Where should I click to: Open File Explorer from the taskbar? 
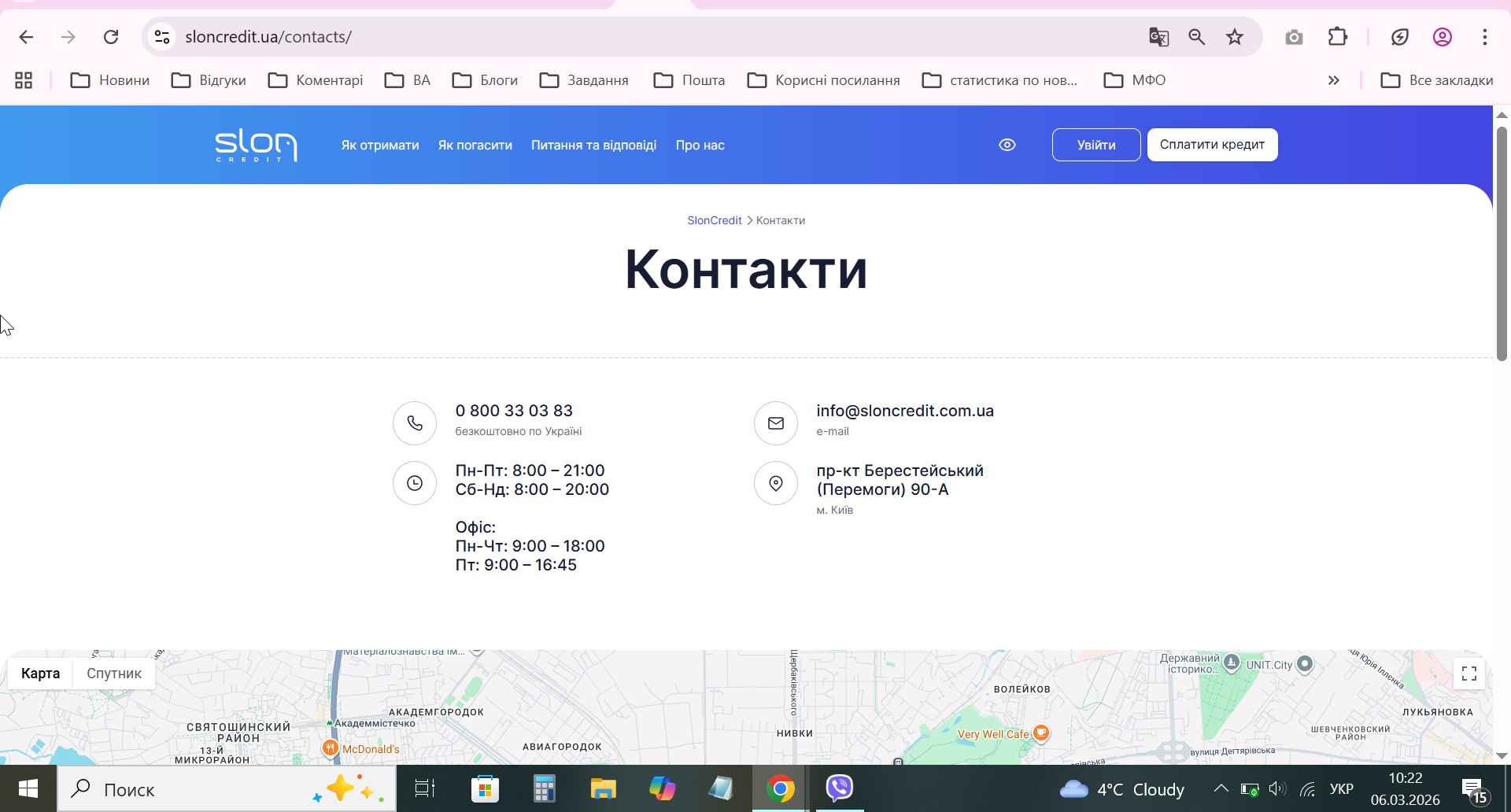point(603,788)
